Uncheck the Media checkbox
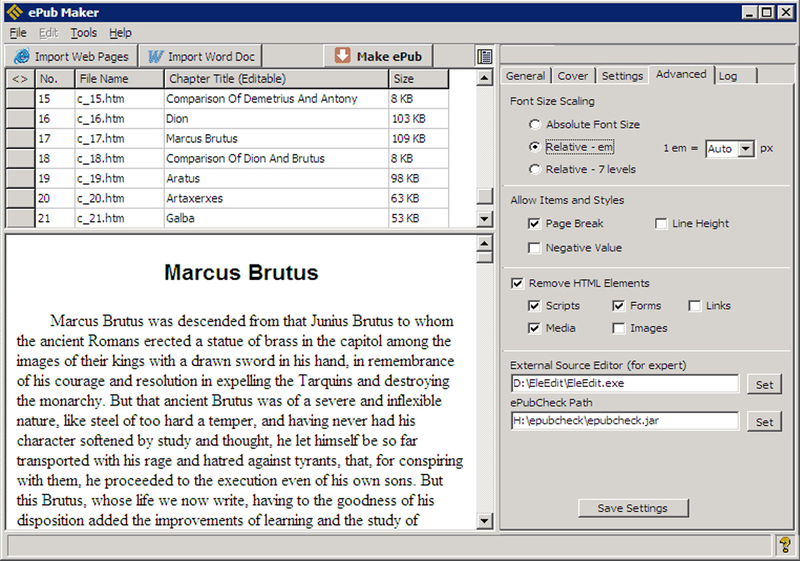 534,328
